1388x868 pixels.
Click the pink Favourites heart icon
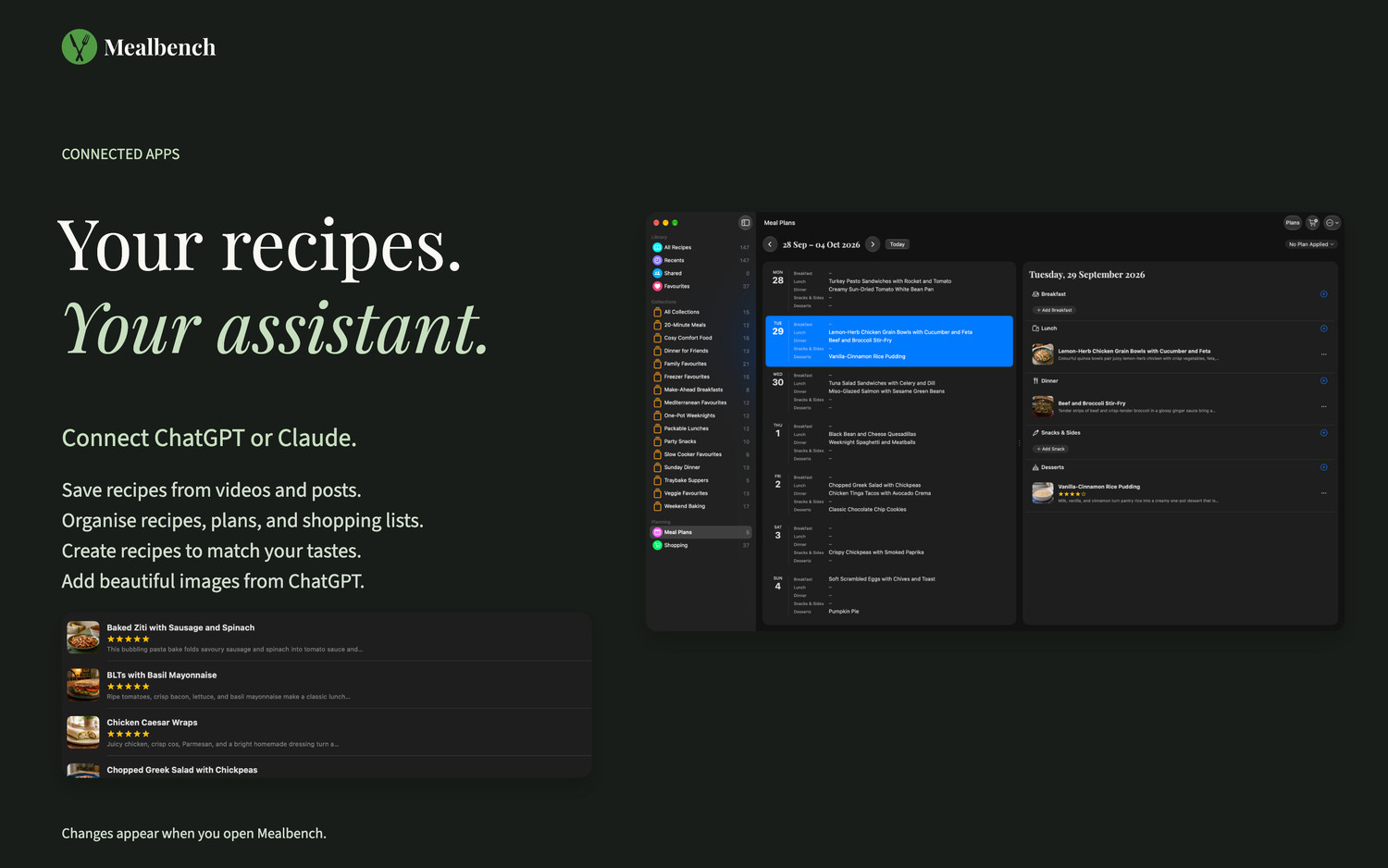(x=657, y=286)
